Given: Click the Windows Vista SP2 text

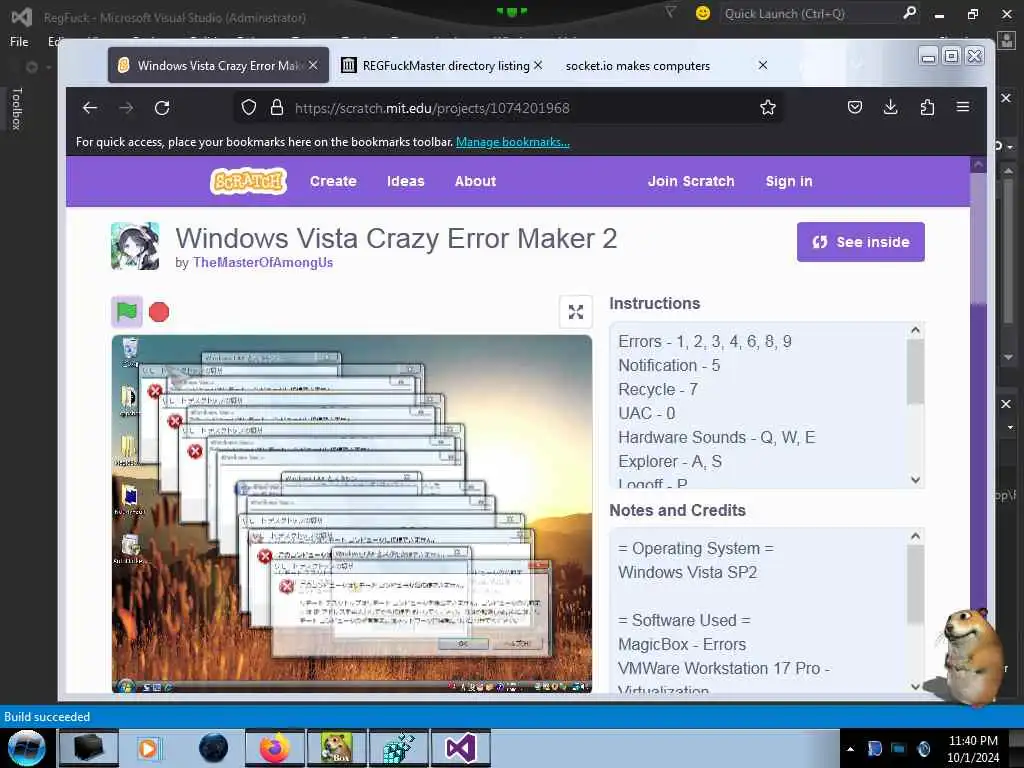Looking at the screenshot, I should coord(687,572).
